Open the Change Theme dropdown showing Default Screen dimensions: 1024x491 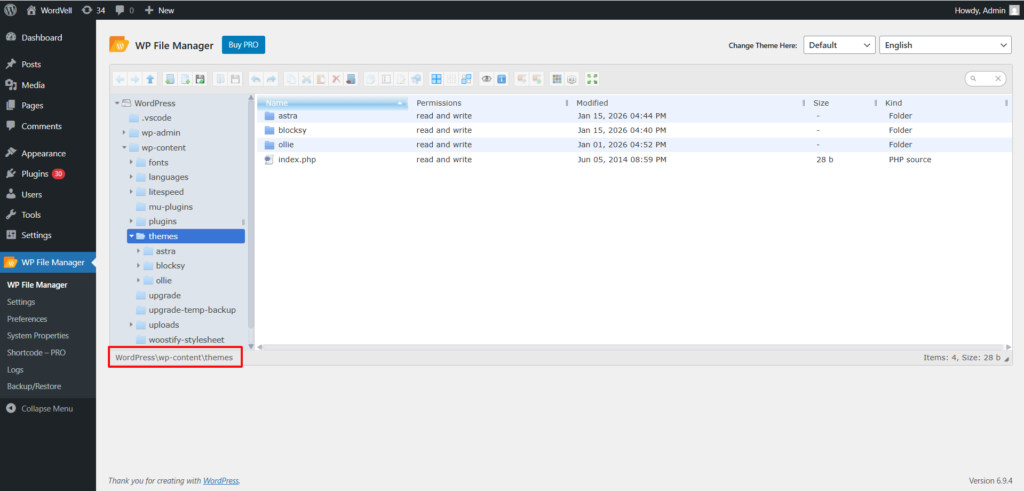(x=839, y=45)
